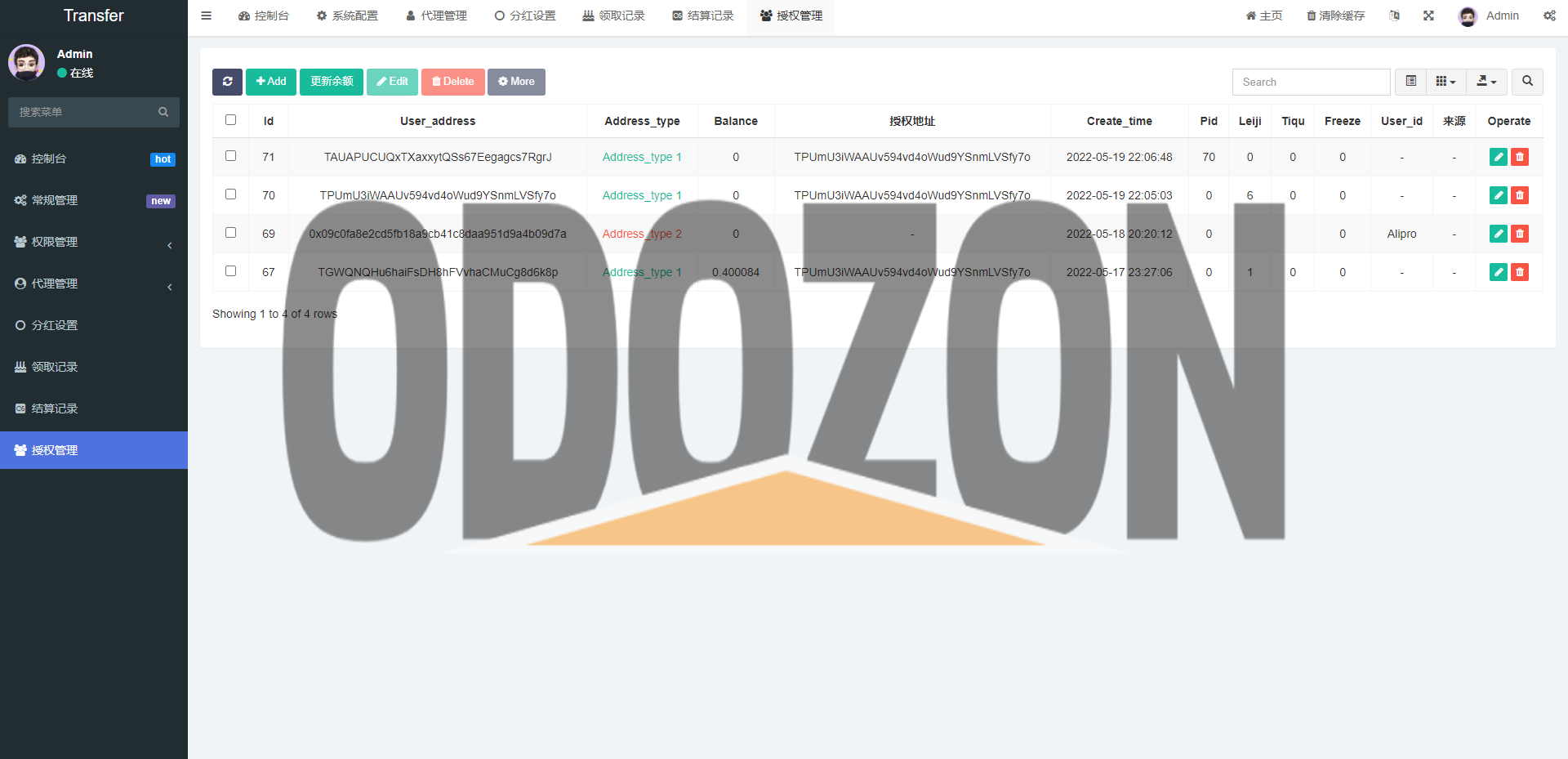
Task: Expand 权限管理 sidebar menu
Action: [x=94, y=242]
